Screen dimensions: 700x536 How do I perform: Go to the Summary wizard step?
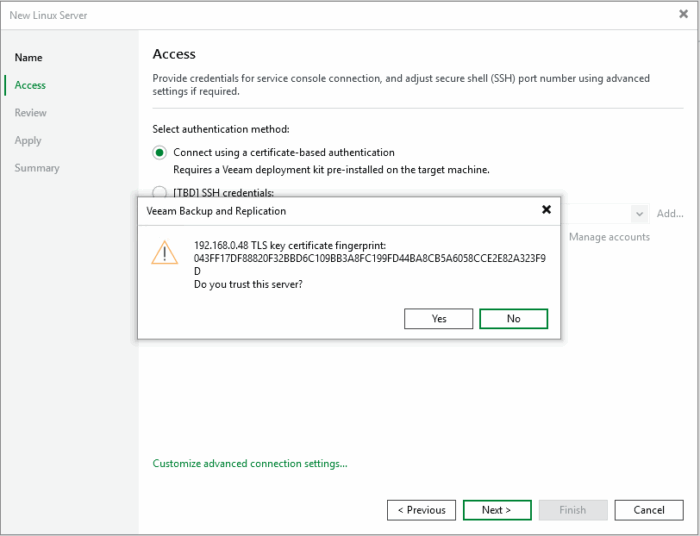coord(37,168)
